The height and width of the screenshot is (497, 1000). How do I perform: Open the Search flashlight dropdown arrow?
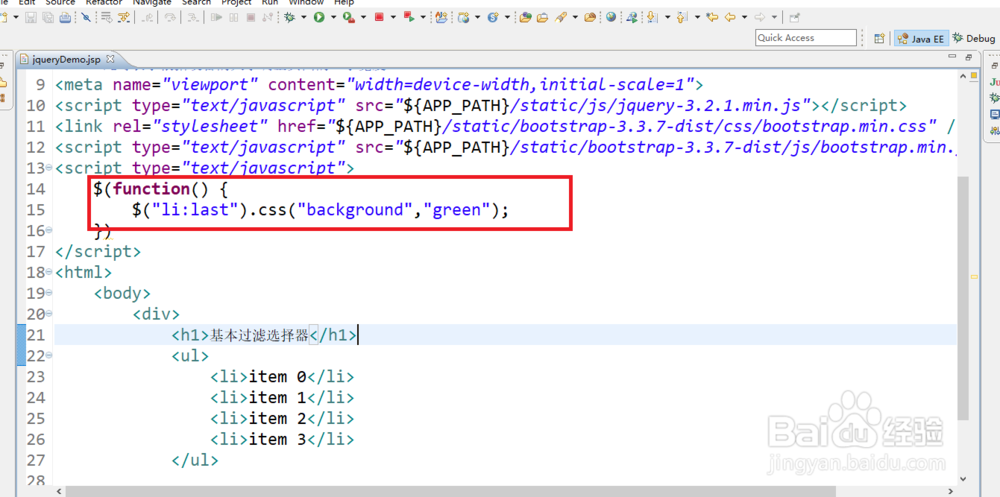tap(575, 17)
